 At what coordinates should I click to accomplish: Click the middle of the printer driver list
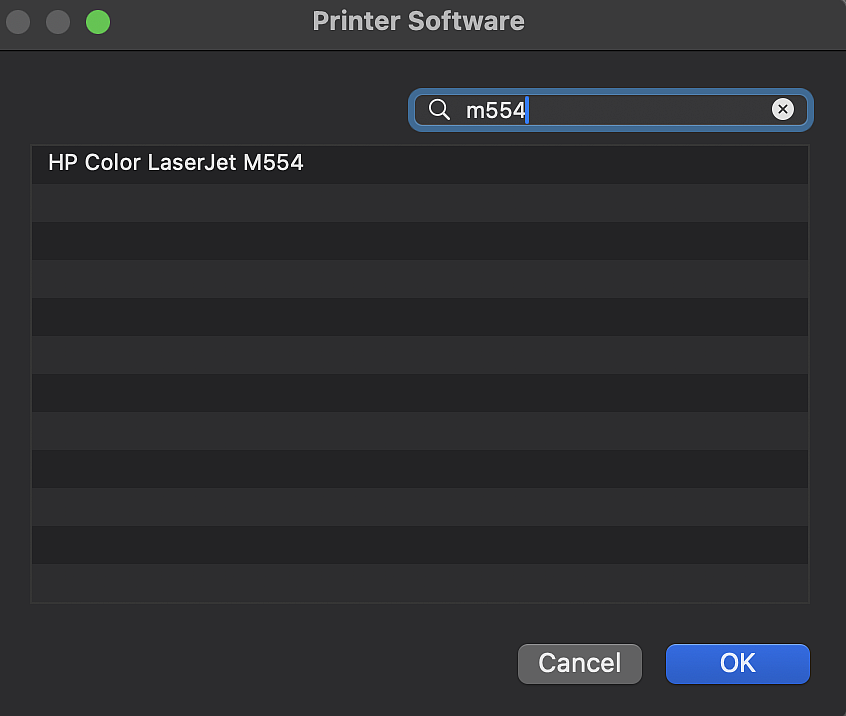pyautogui.click(x=420, y=373)
